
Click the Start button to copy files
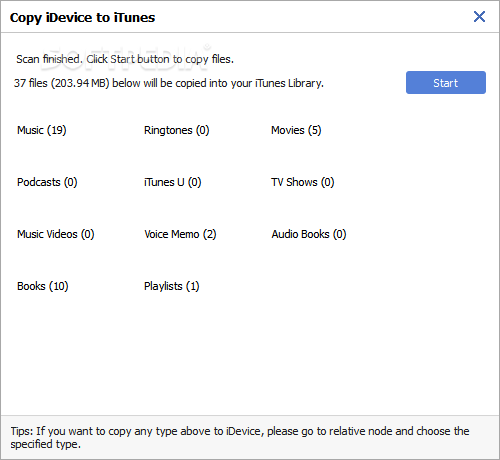tap(446, 82)
